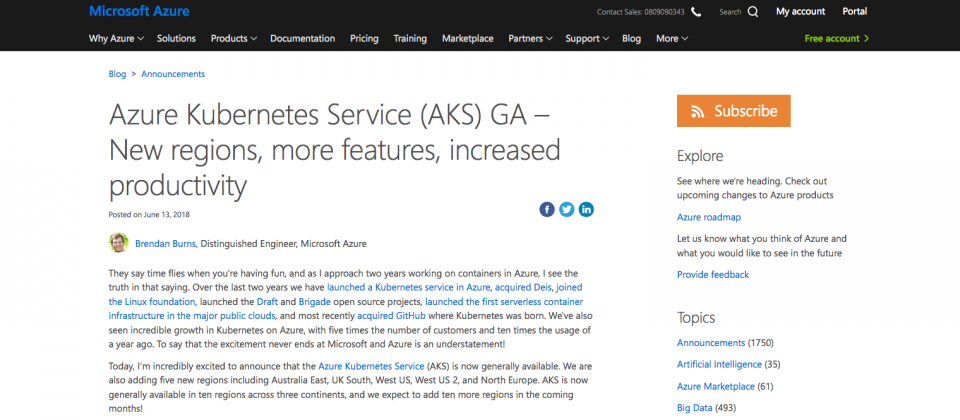Share the post on Facebook

[x=547, y=209]
